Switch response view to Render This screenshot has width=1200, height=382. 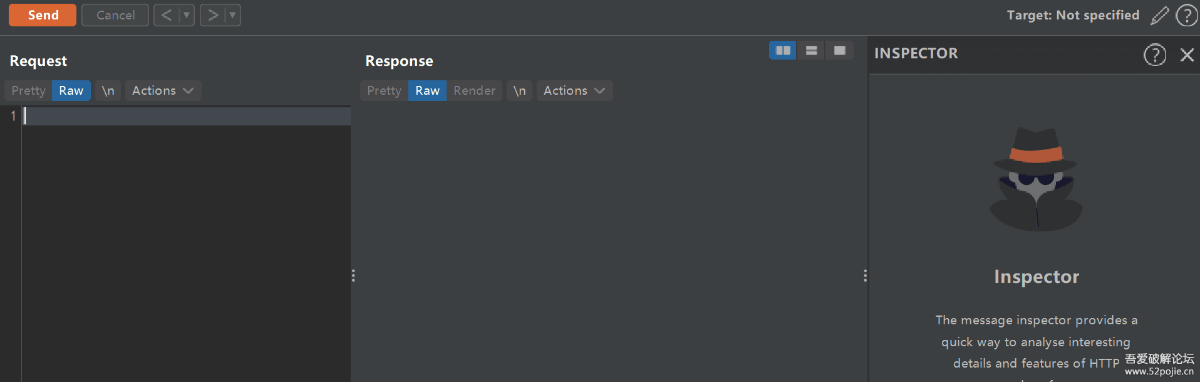click(x=474, y=90)
